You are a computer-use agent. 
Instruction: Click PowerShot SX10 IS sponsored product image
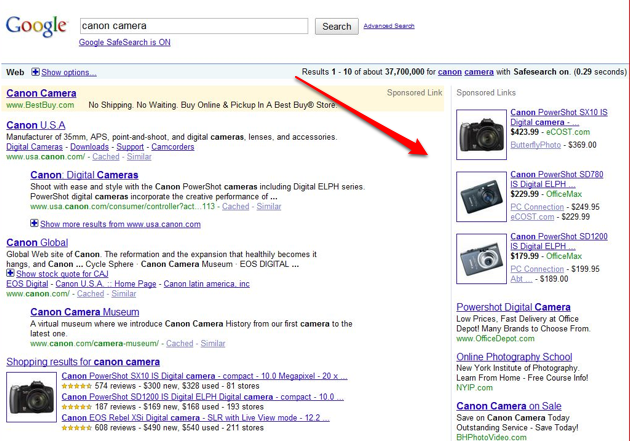[481, 135]
